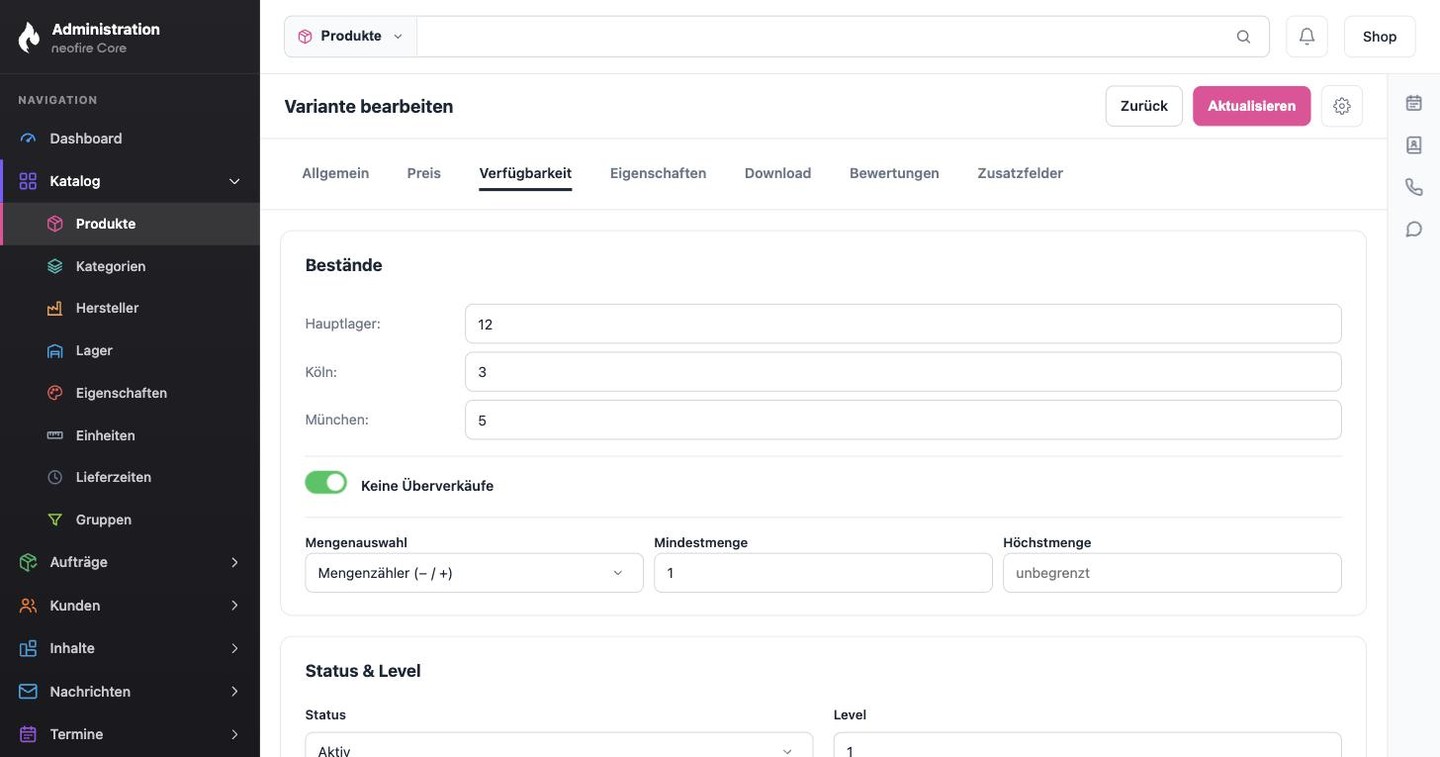Open the calendar icon in right sidebar
The height and width of the screenshot is (757, 1440).
pyautogui.click(x=1414, y=103)
